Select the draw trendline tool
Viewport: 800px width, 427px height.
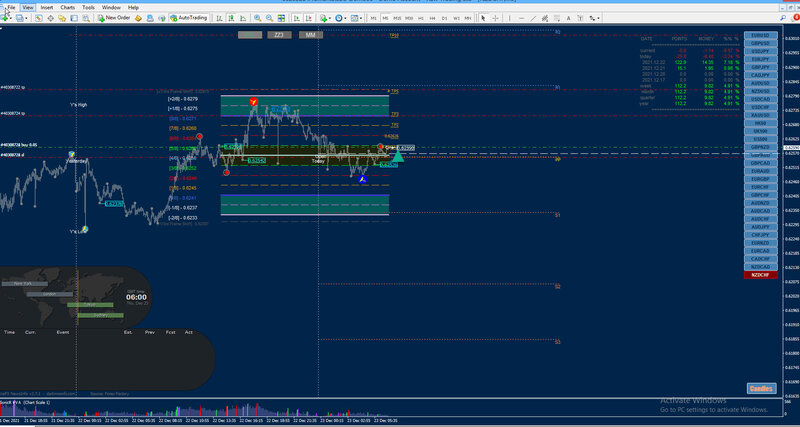533,18
